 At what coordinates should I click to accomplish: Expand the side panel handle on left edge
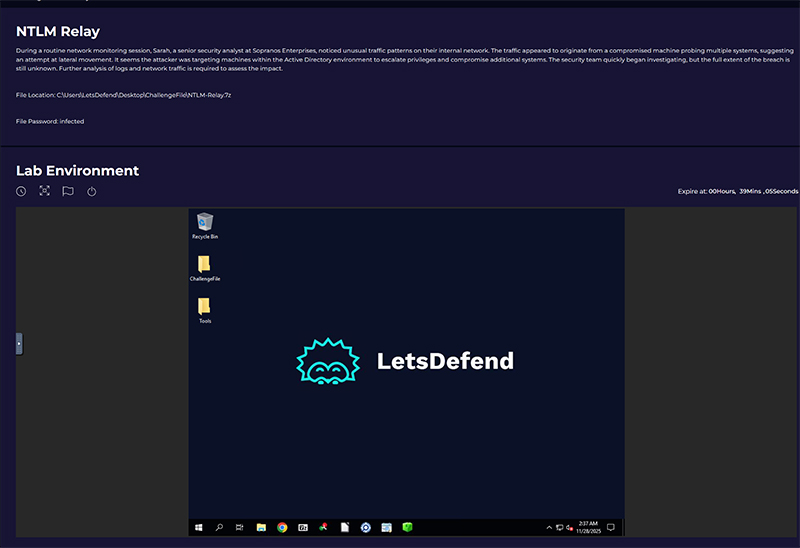(x=19, y=344)
